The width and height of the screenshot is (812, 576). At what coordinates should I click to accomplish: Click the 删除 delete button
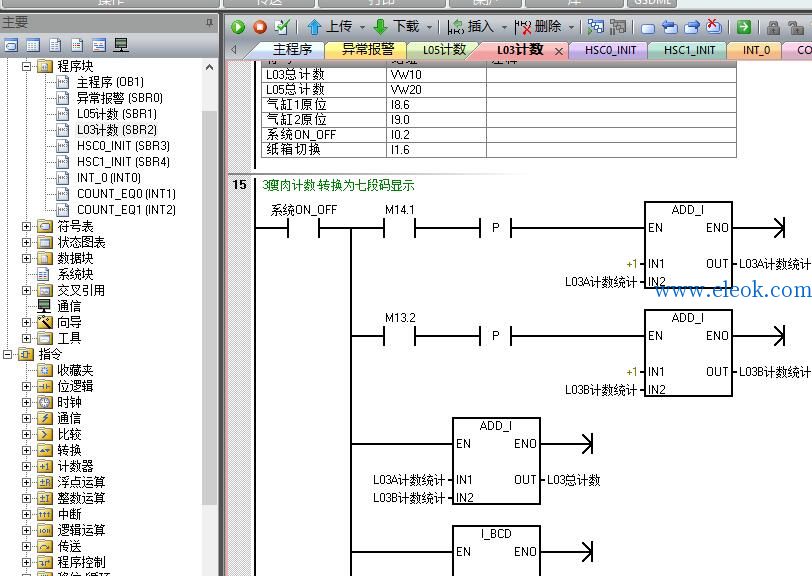tap(538, 26)
